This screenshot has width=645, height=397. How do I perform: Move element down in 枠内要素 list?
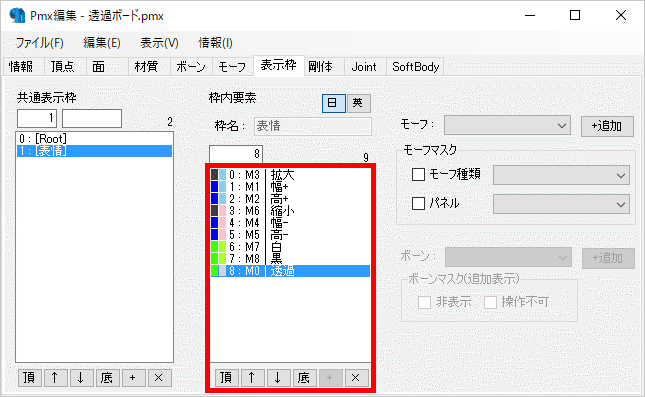(x=278, y=378)
